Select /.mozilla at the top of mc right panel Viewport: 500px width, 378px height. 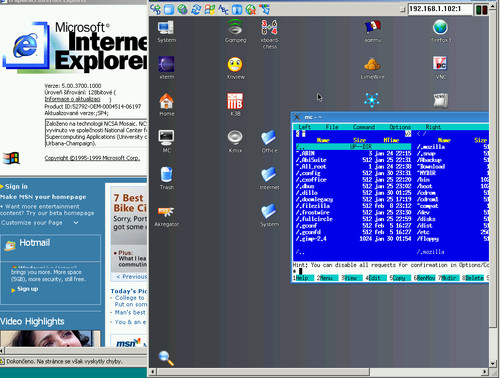click(x=453, y=147)
